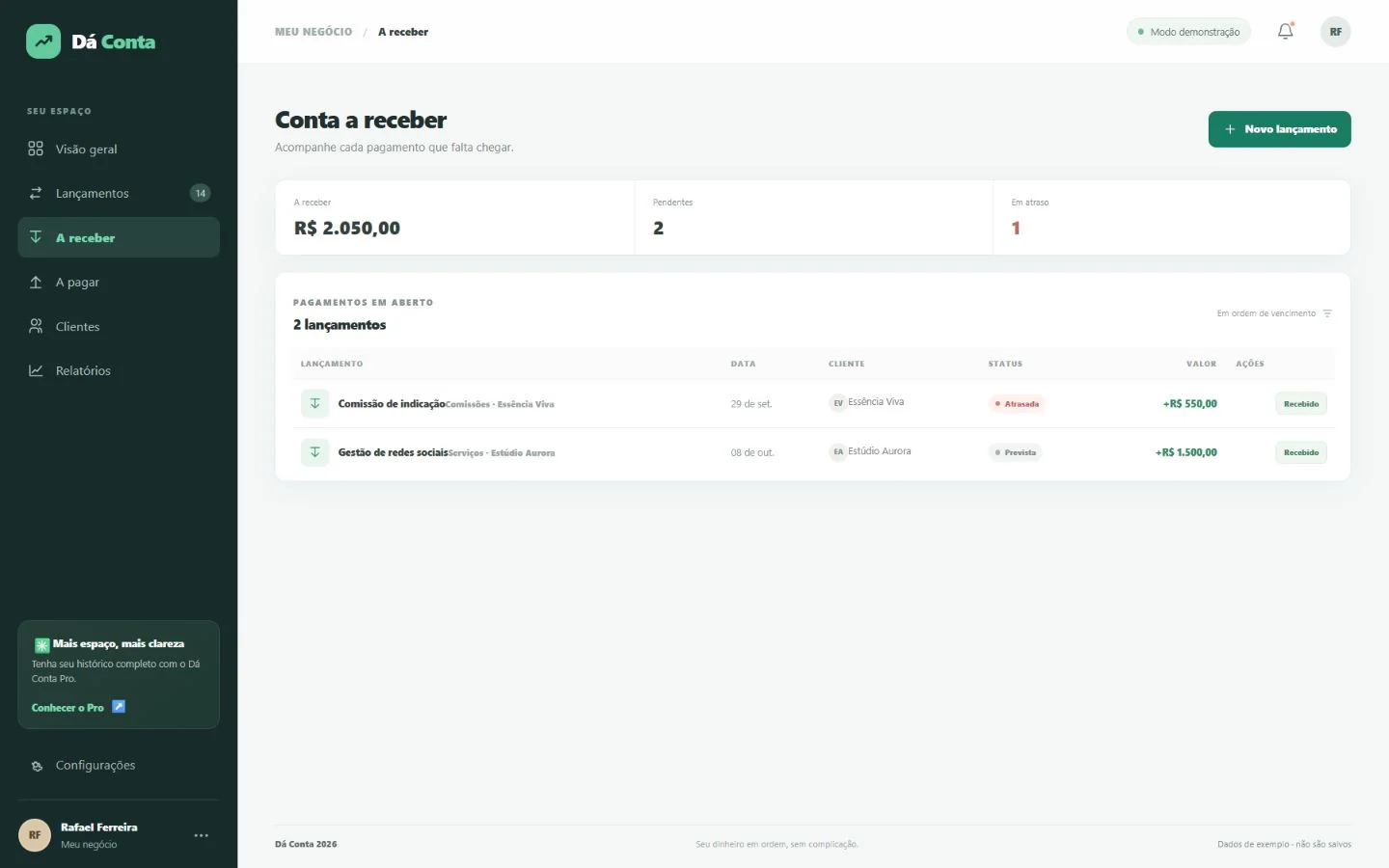Viewport: 1389px width, 868px height.
Task: Click the Gestão de redes sociais row arrow icon
Action: pos(314,451)
